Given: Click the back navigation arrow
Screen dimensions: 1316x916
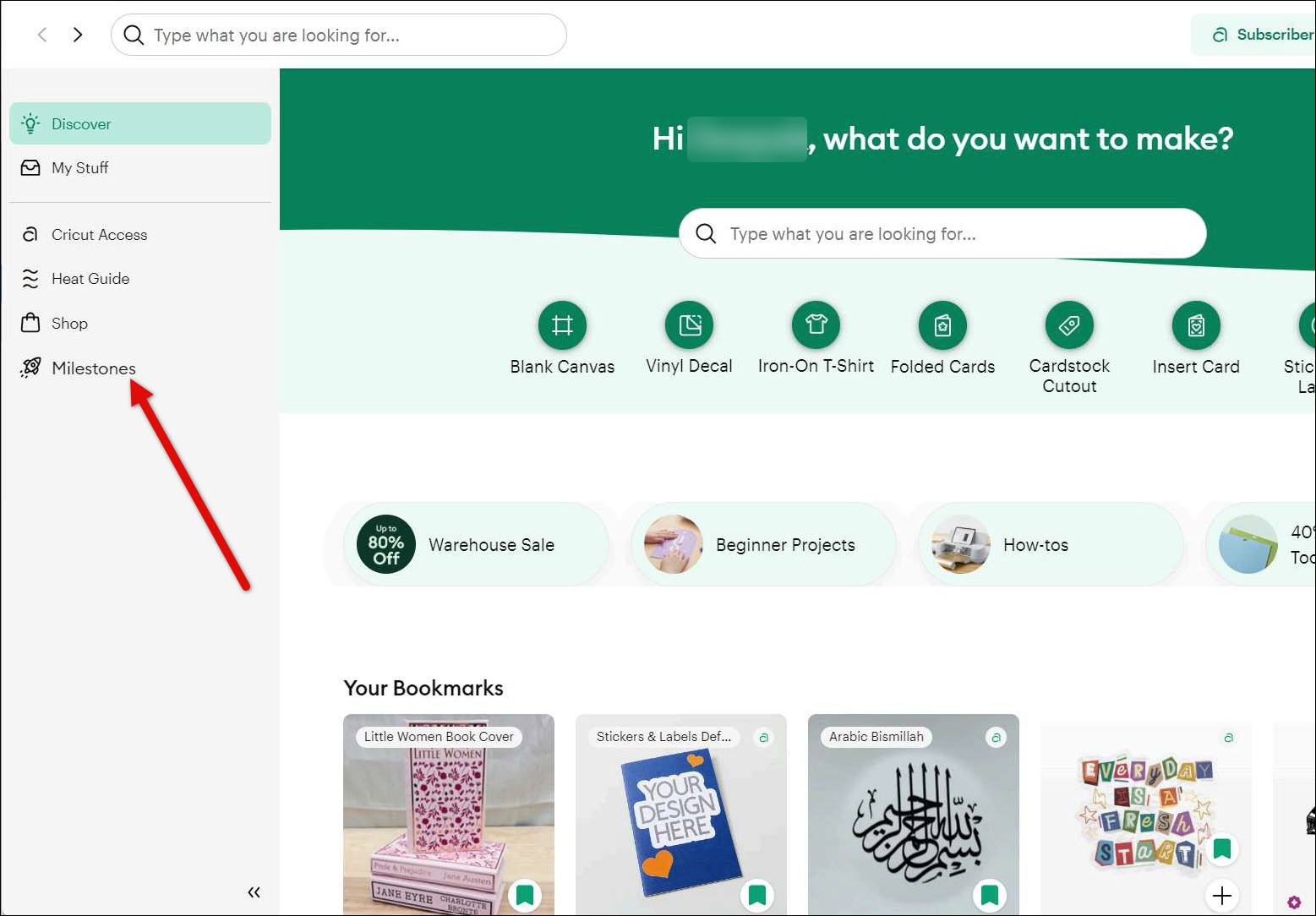Looking at the screenshot, I should pos(42,35).
